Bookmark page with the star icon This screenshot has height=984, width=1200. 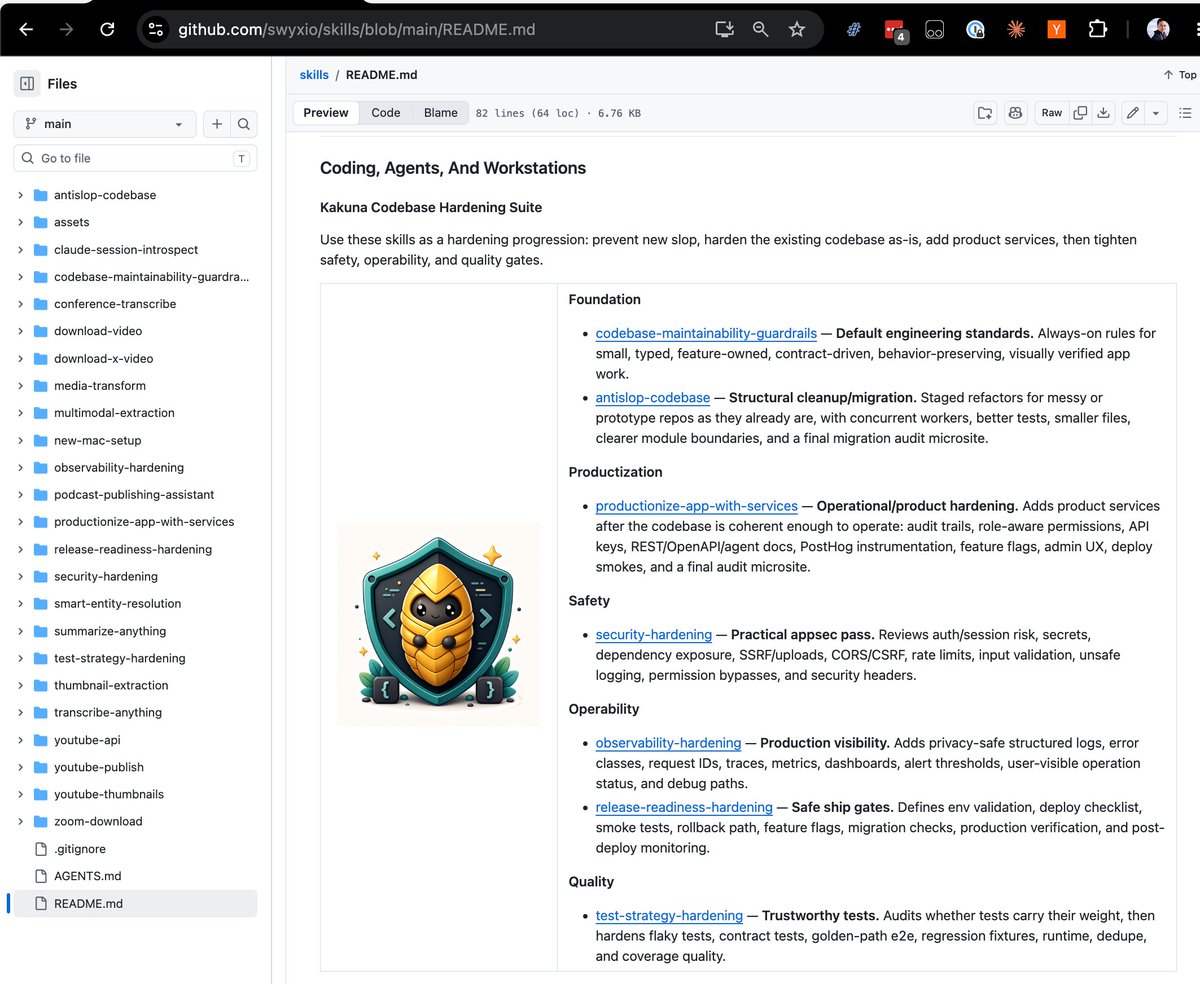point(797,30)
